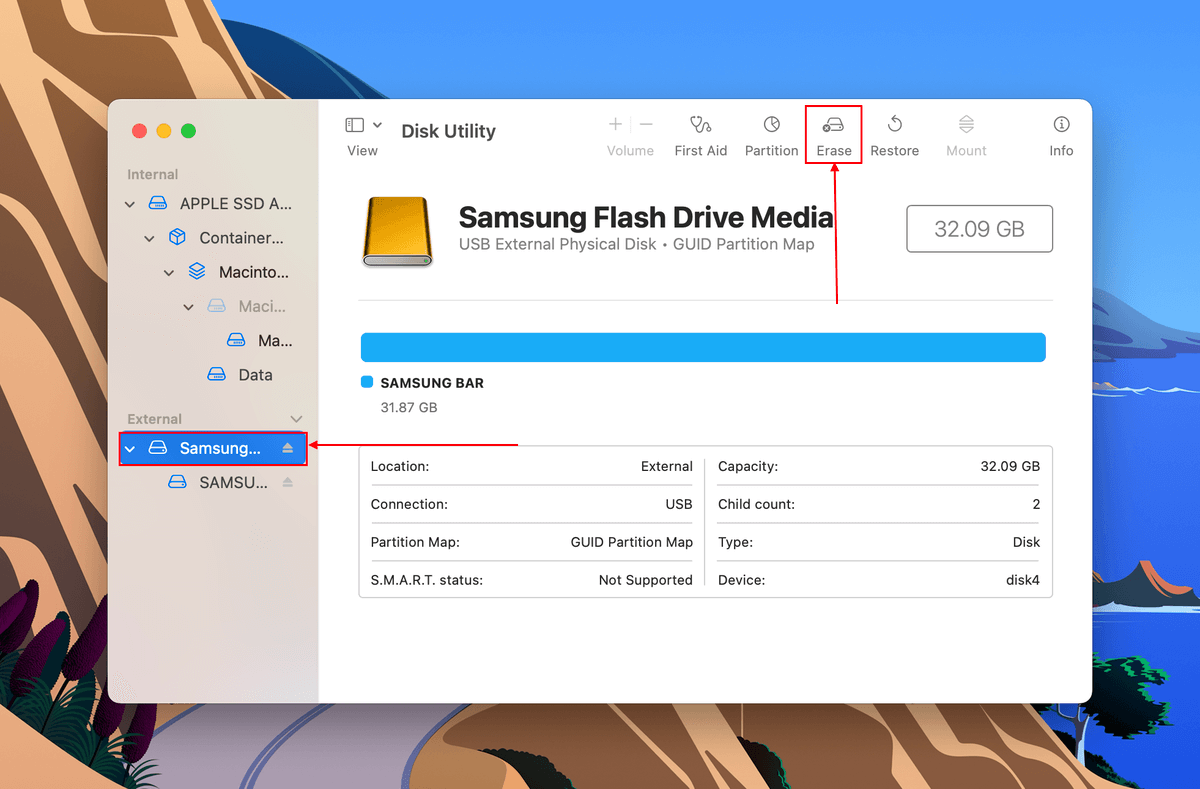
Task: Open the View sidebar options icon
Action: click(x=355, y=125)
